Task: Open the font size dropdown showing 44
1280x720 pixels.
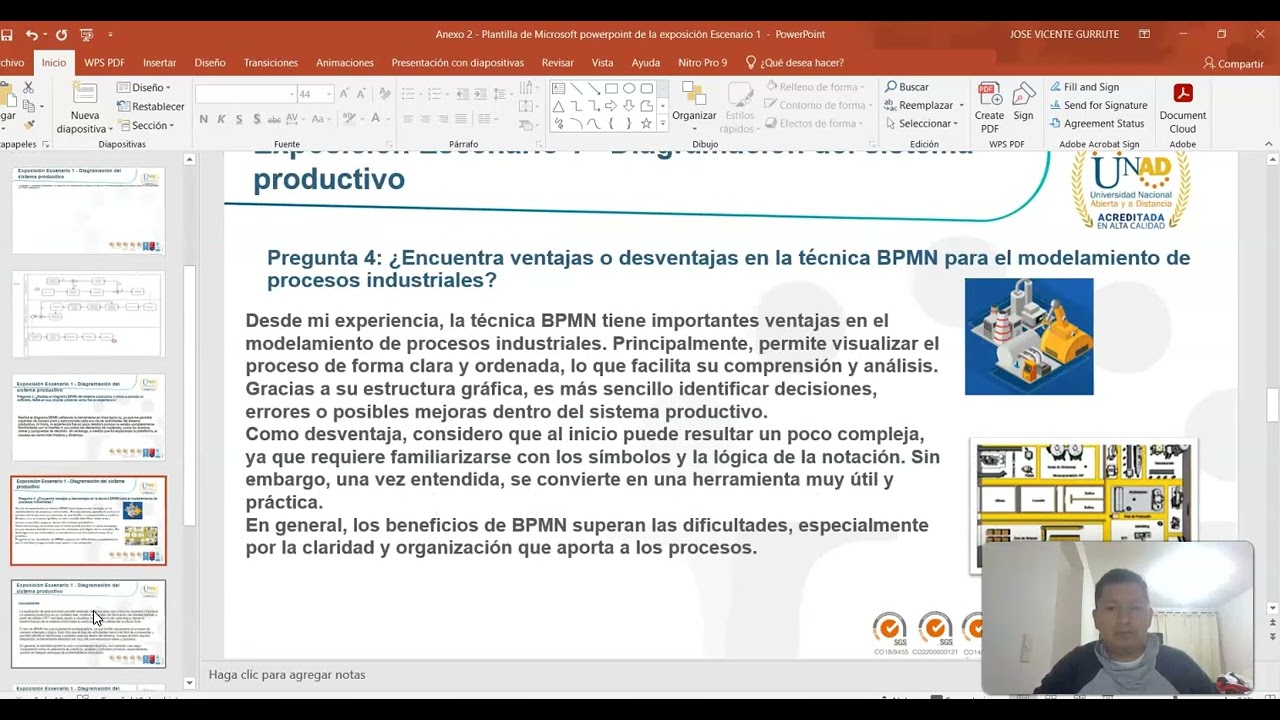Action: pos(327,94)
